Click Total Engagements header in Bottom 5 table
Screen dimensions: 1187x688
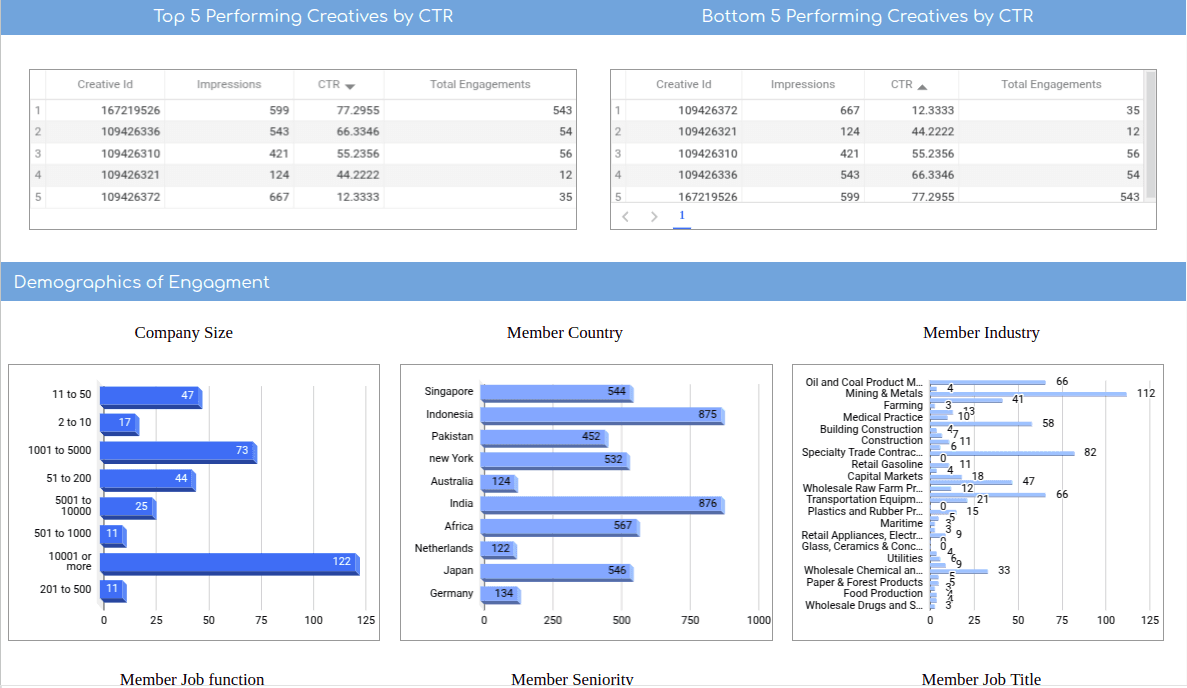pyautogui.click(x=1051, y=84)
